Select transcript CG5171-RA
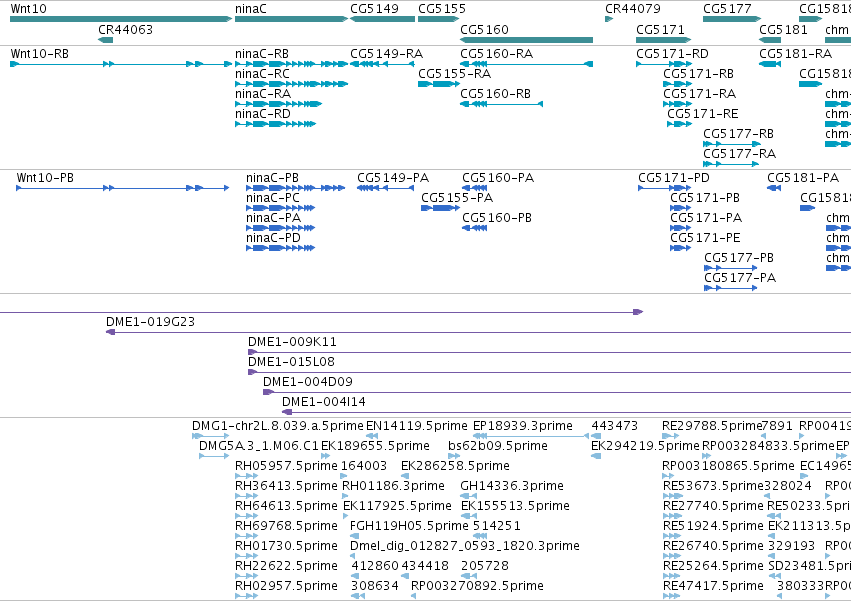The width and height of the screenshot is (851, 601). (x=677, y=104)
